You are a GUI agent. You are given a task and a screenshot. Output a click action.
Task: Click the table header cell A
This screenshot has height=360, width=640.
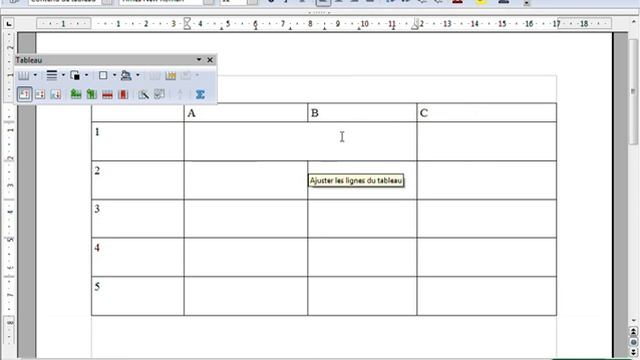tap(246, 113)
